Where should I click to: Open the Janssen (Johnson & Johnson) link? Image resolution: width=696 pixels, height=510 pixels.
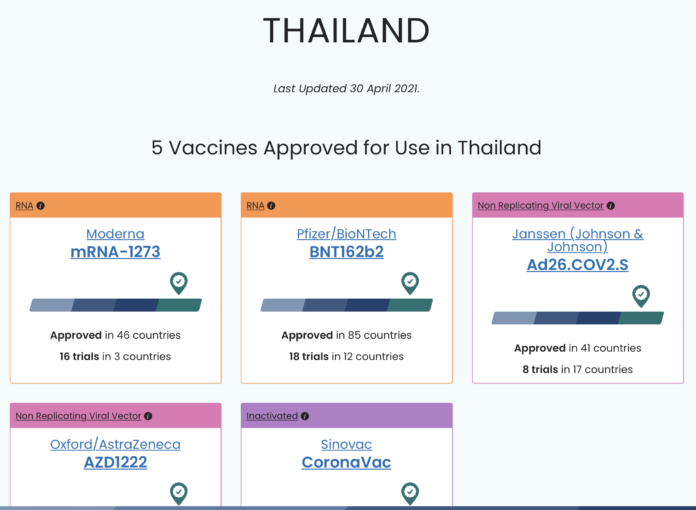[x=577, y=240]
